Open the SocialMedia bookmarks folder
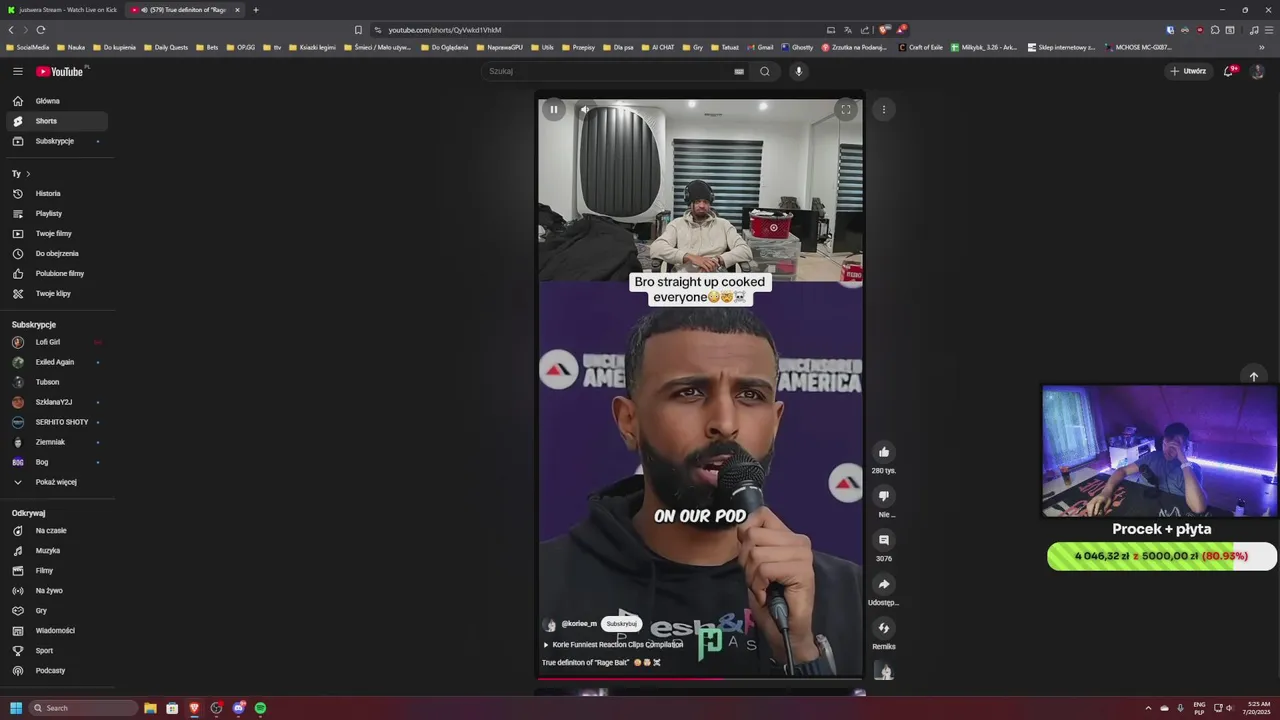 tap(28, 47)
